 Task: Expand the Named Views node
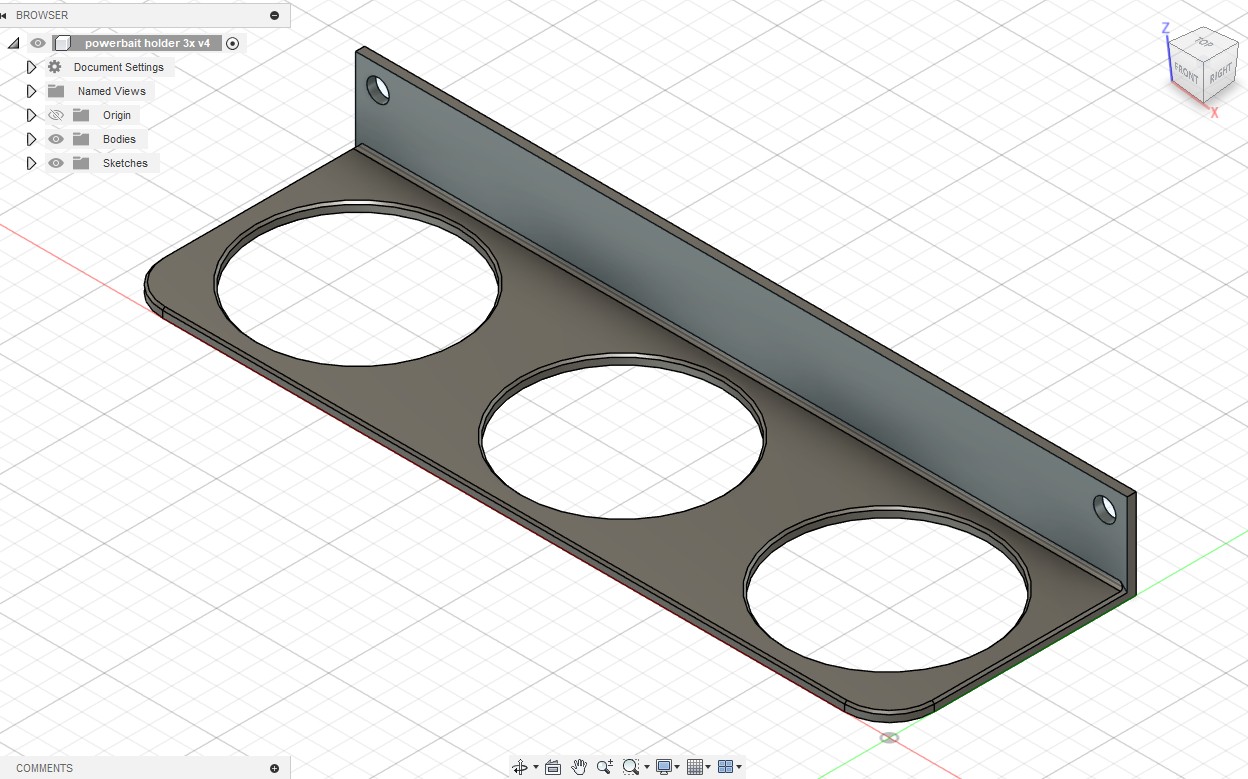31,91
